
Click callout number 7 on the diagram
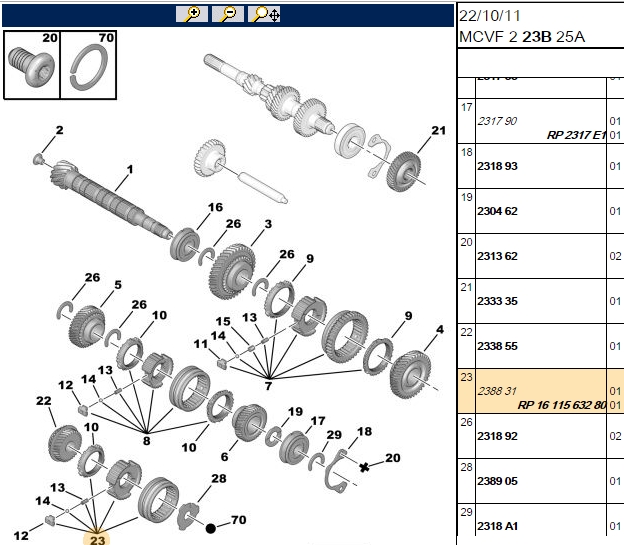tap(268, 386)
